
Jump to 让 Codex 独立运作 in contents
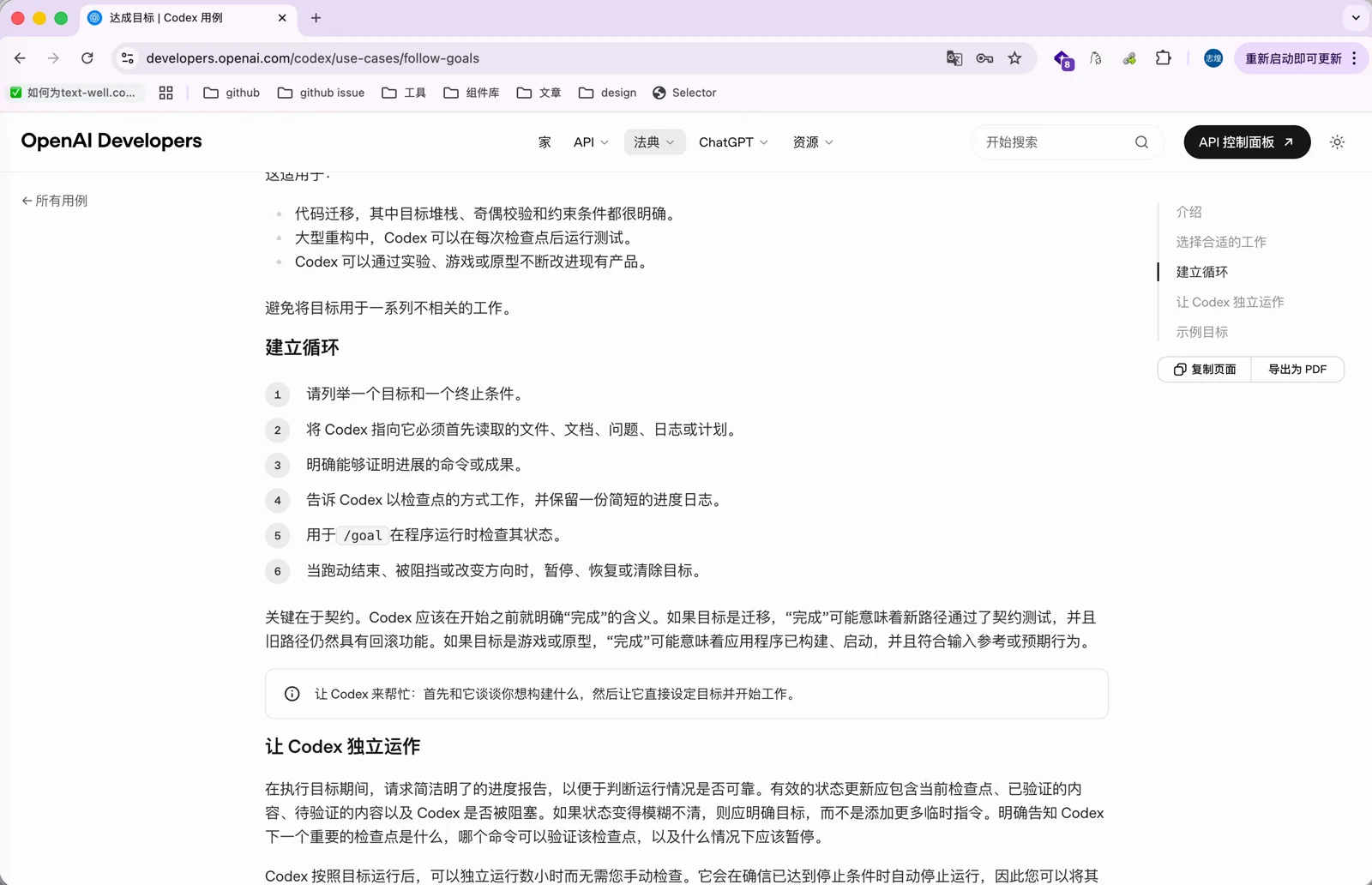click(1230, 302)
